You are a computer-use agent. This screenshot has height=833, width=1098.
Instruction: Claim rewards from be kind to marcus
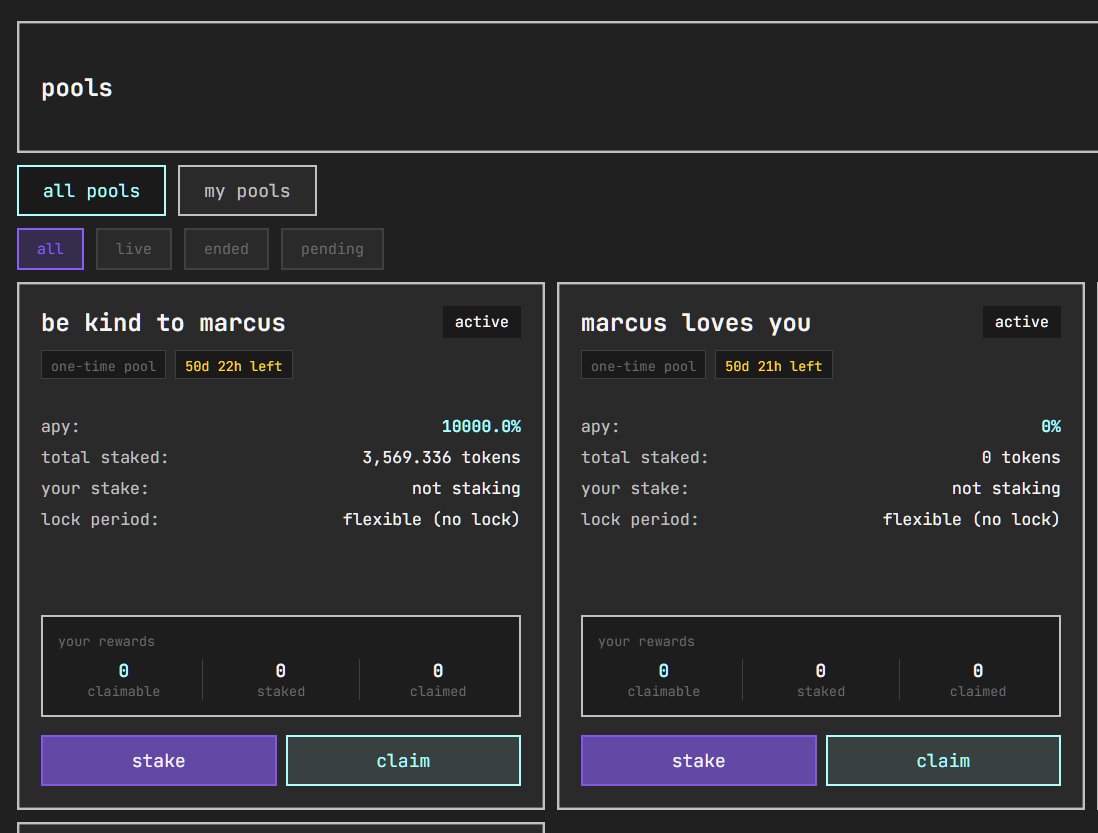click(x=403, y=760)
